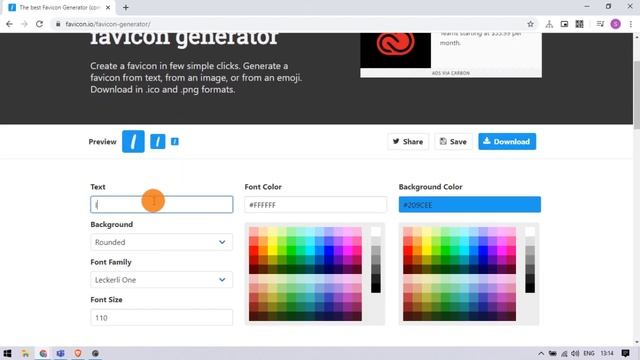Open the Font Family dropdown showing Leckerli One

(x=162, y=280)
